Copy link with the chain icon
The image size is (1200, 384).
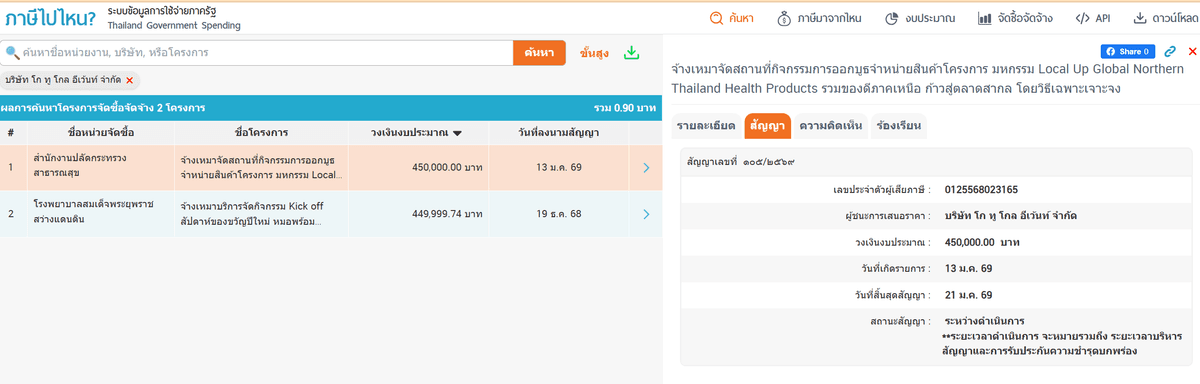tap(1170, 51)
